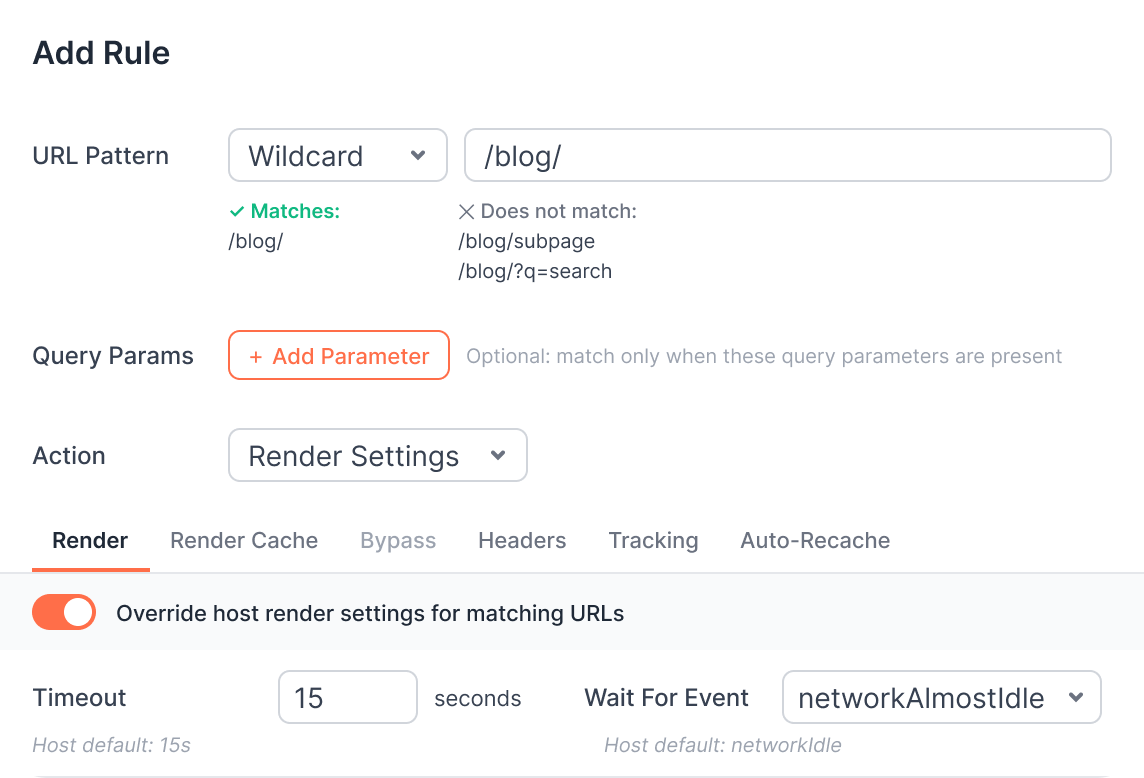The height and width of the screenshot is (778, 1144).
Task: Click the /blog/?q=search example text
Action: [536, 271]
